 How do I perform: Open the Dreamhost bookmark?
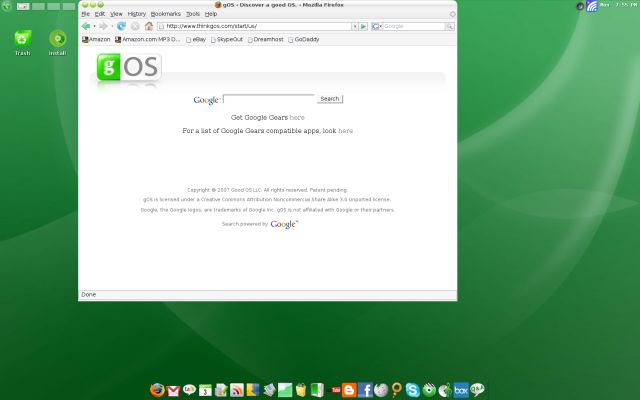266,40
